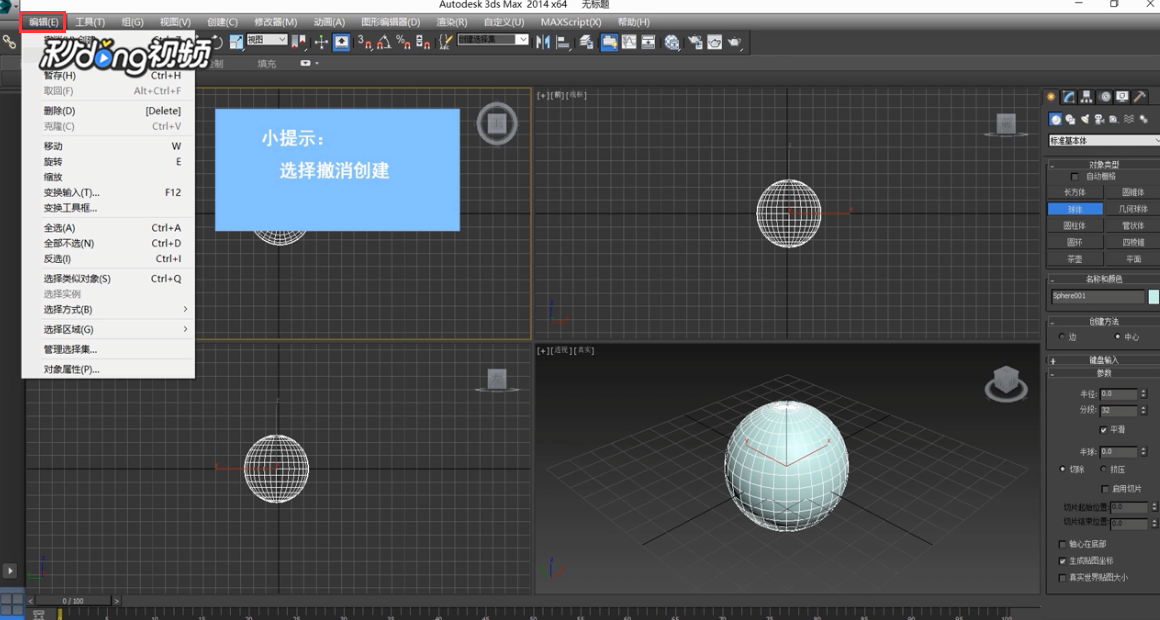Click the 茶壶 button
The height and width of the screenshot is (620, 1160).
click(1075, 259)
